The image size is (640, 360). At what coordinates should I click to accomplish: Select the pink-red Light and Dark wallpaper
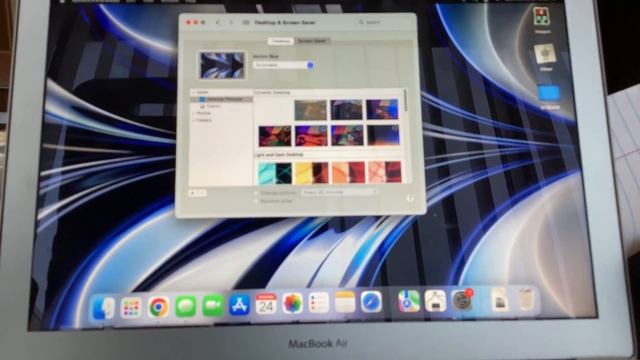(384, 171)
